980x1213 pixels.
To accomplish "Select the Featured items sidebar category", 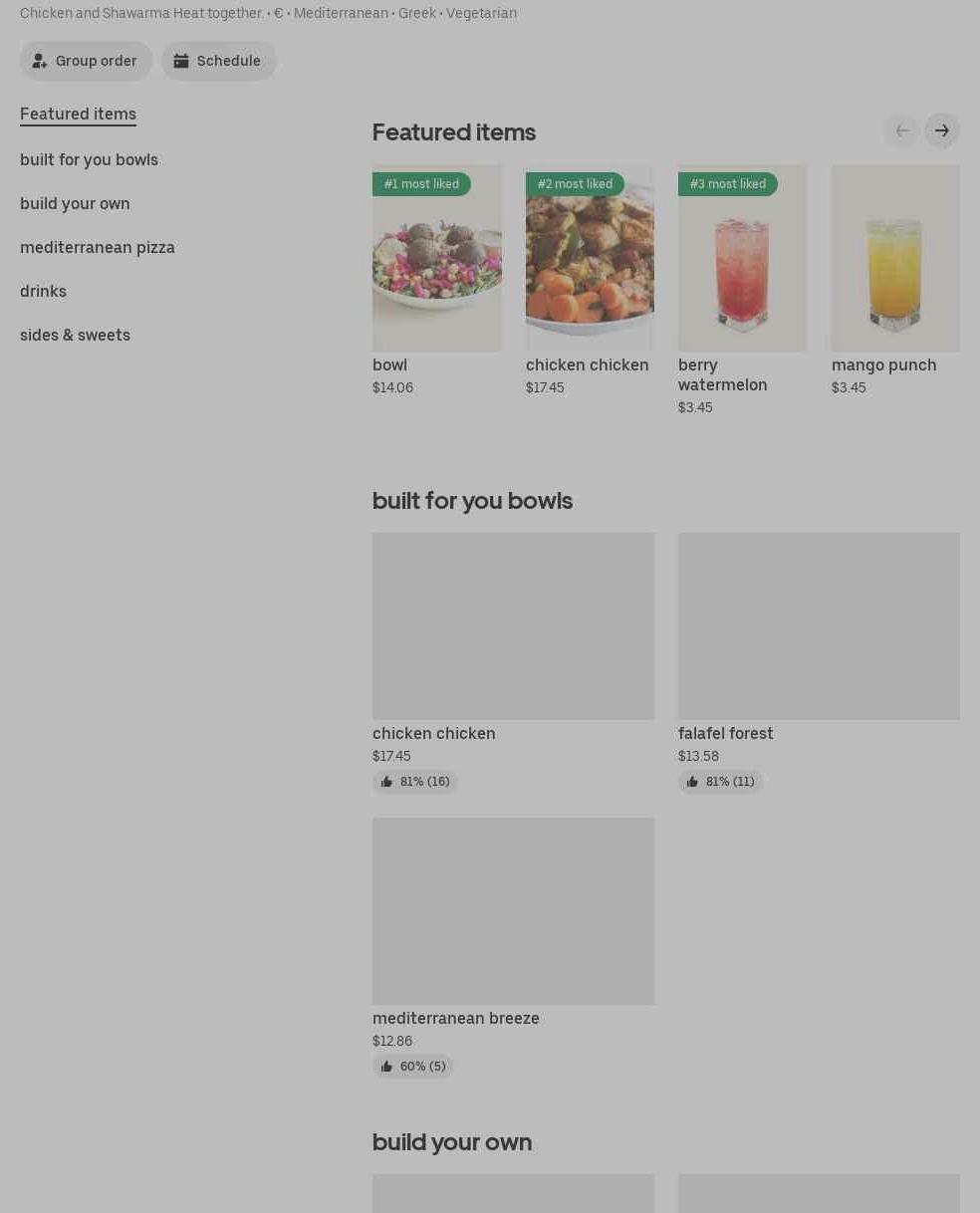I will click(78, 114).
